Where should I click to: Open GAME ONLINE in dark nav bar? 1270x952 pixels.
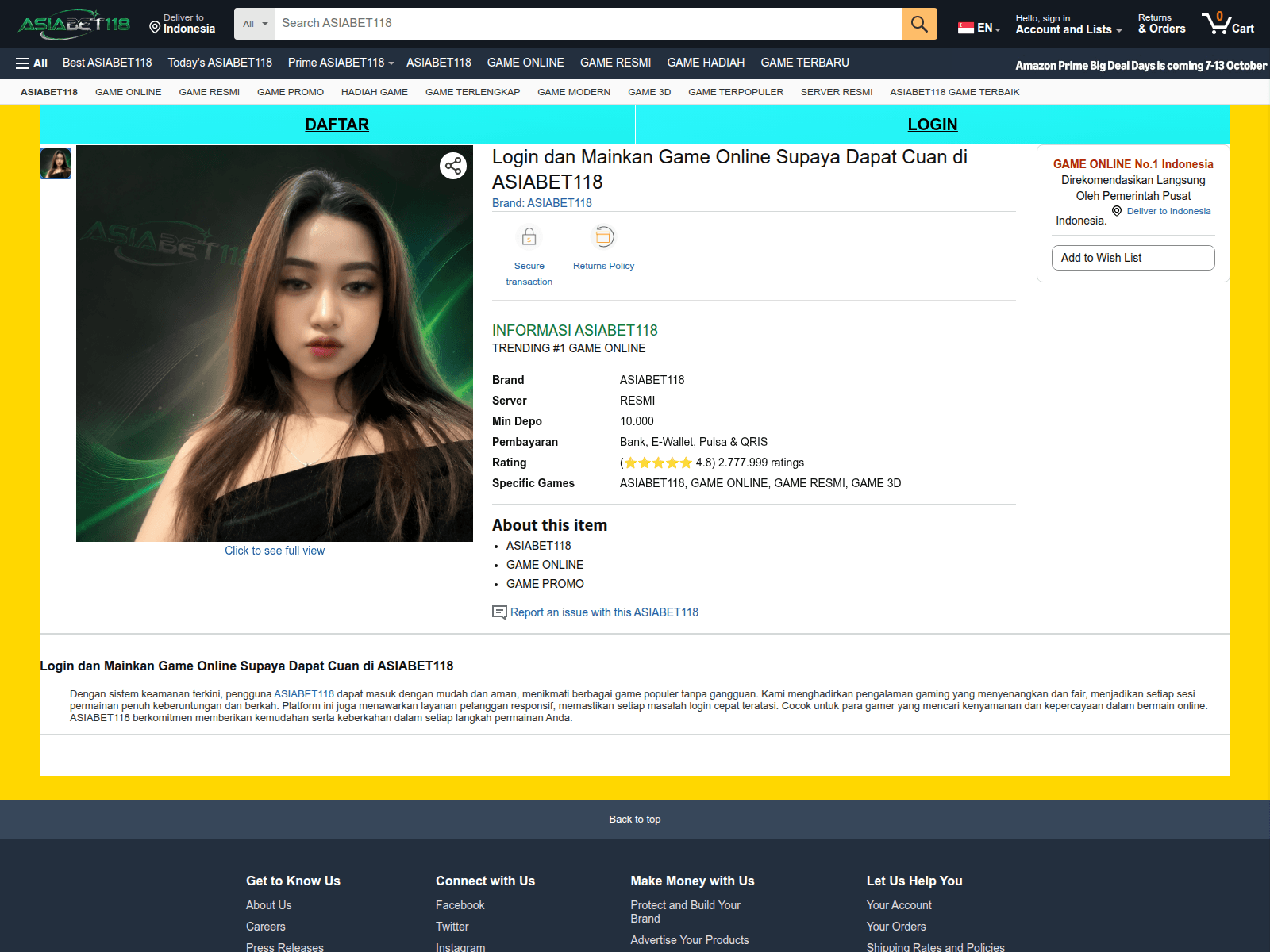(525, 63)
